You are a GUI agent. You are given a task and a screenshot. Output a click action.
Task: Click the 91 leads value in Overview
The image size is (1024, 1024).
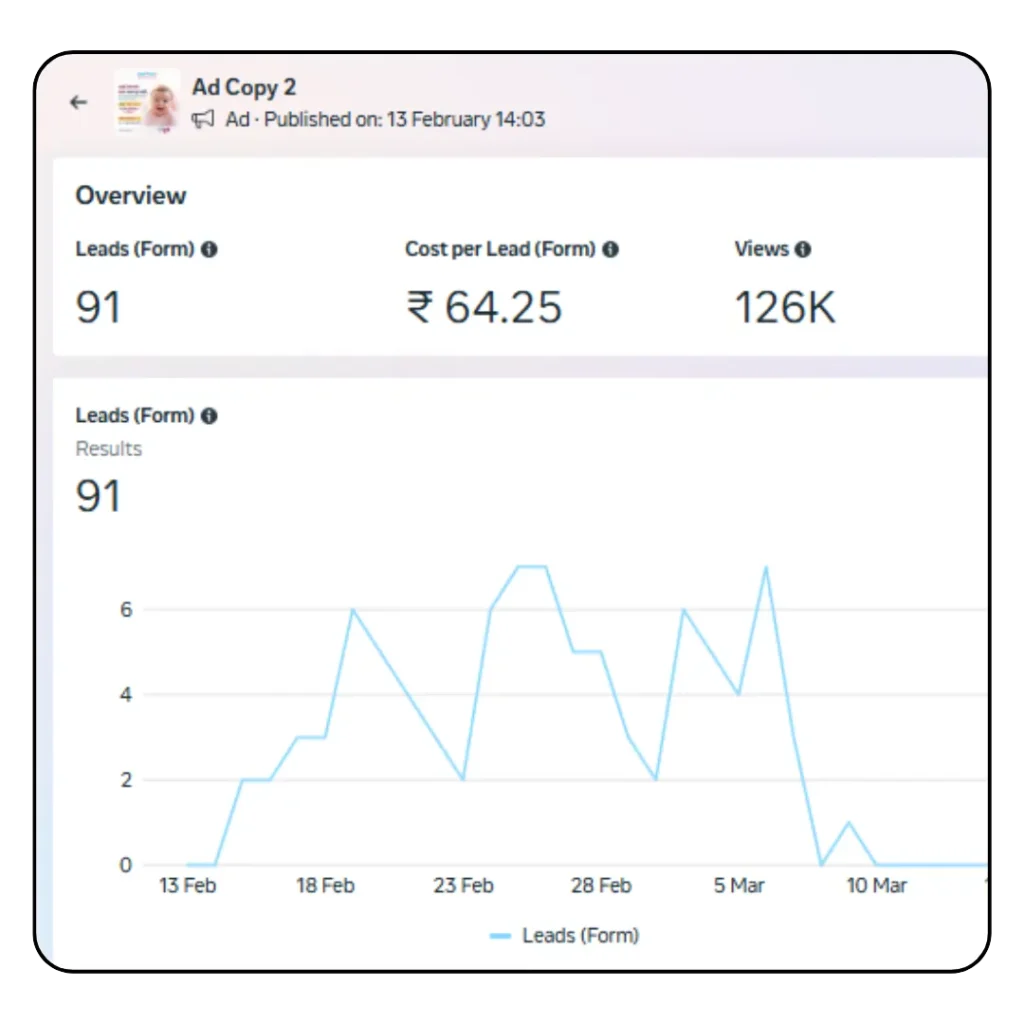[x=98, y=307]
